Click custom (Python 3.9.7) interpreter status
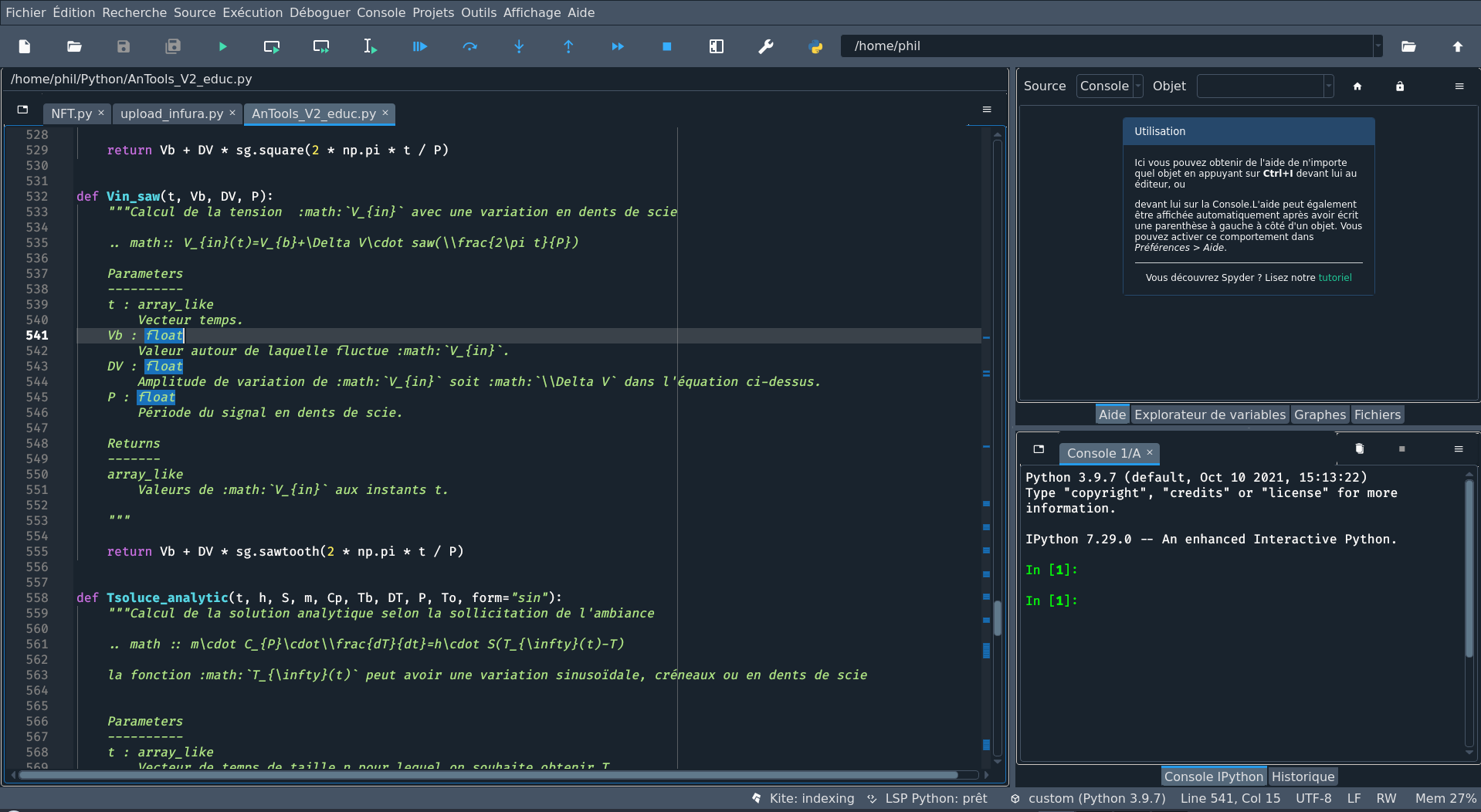1481x812 pixels. coord(1088,798)
